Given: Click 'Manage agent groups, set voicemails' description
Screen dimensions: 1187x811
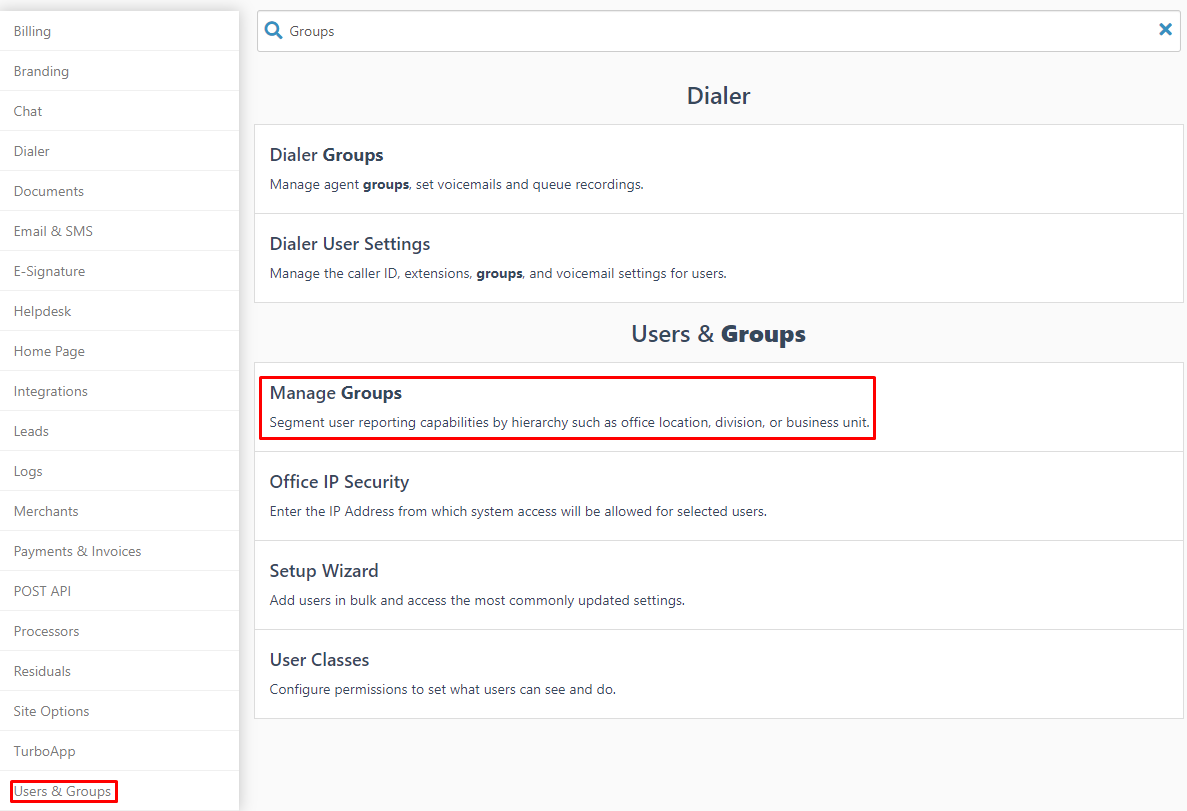Looking at the screenshot, I should tap(456, 185).
